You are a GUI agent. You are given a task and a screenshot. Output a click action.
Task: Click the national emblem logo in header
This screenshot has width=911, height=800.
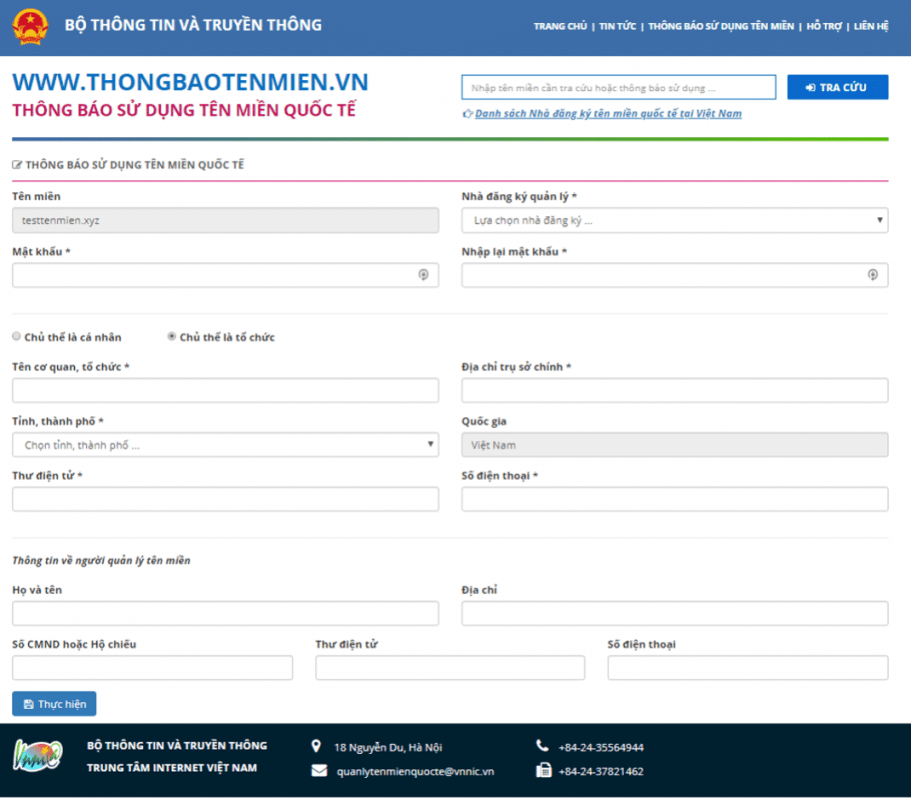[x=30, y=27]
